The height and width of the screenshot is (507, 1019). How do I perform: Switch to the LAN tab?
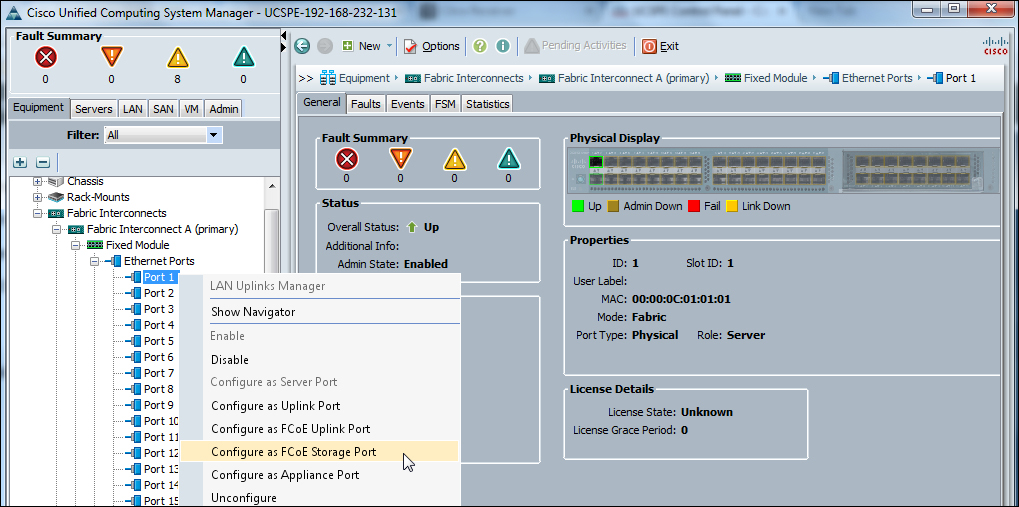(133, 109)
